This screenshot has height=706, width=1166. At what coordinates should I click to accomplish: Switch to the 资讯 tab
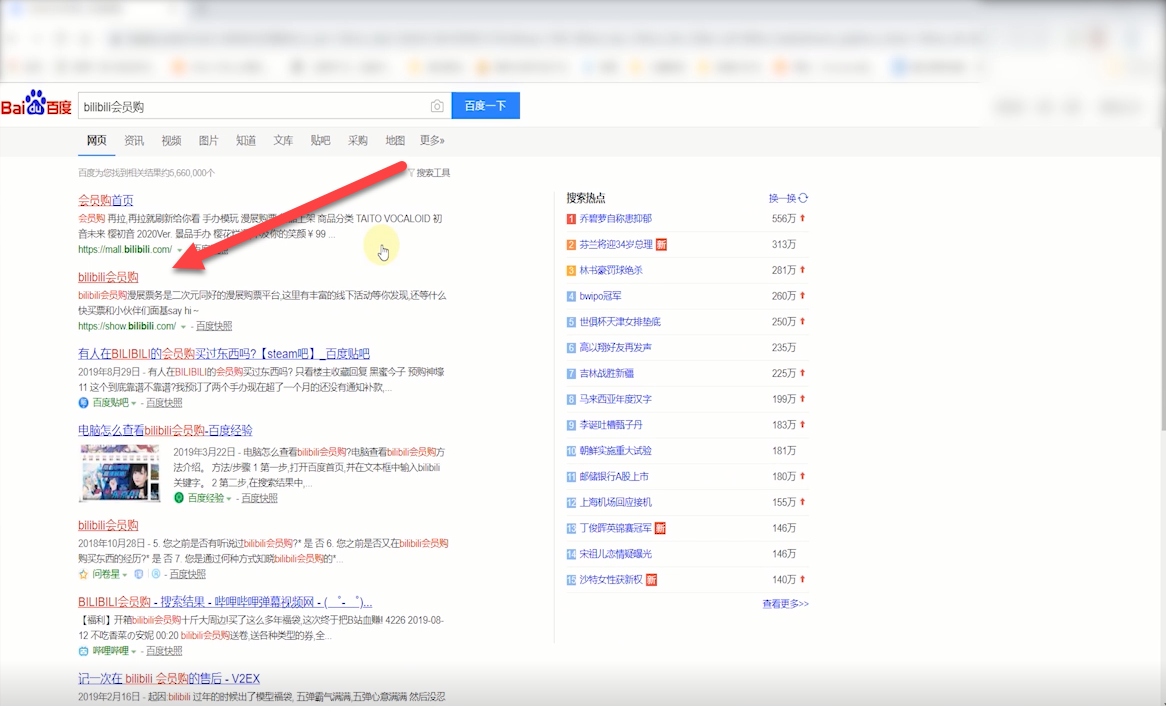tap(134, 140)
